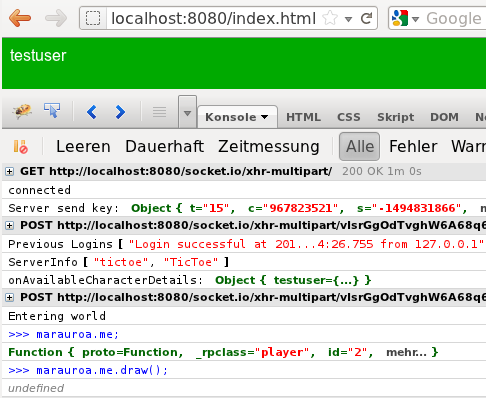Click the site identity icon in address bar

pos(93,18)
